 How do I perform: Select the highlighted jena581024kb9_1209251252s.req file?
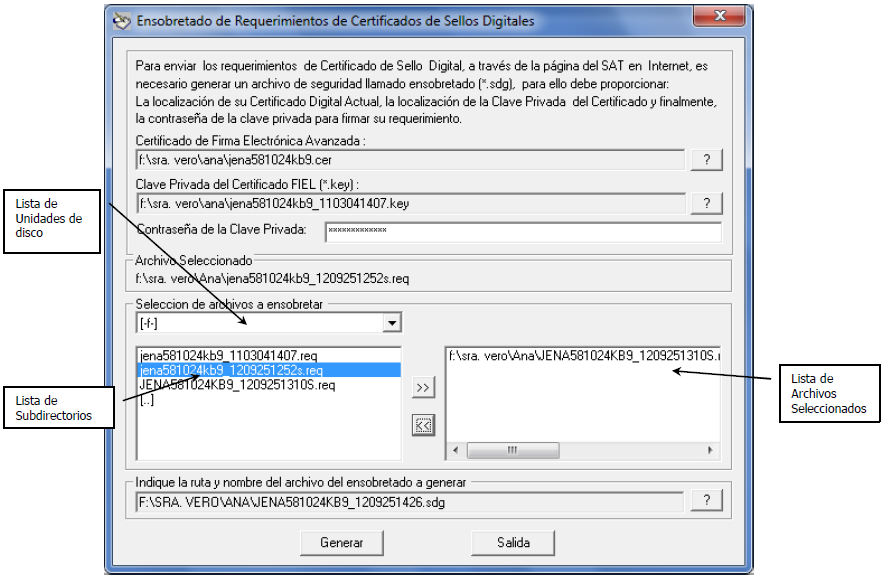pos(231,370)
